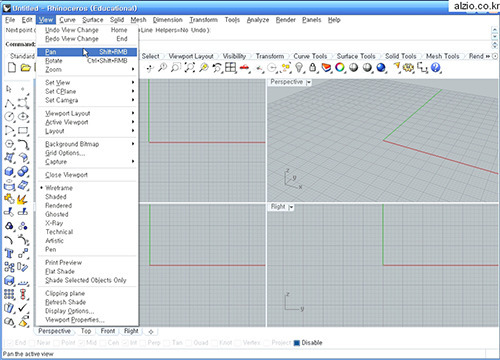Open the Curve Tools toolbar tab

(310, 56)
